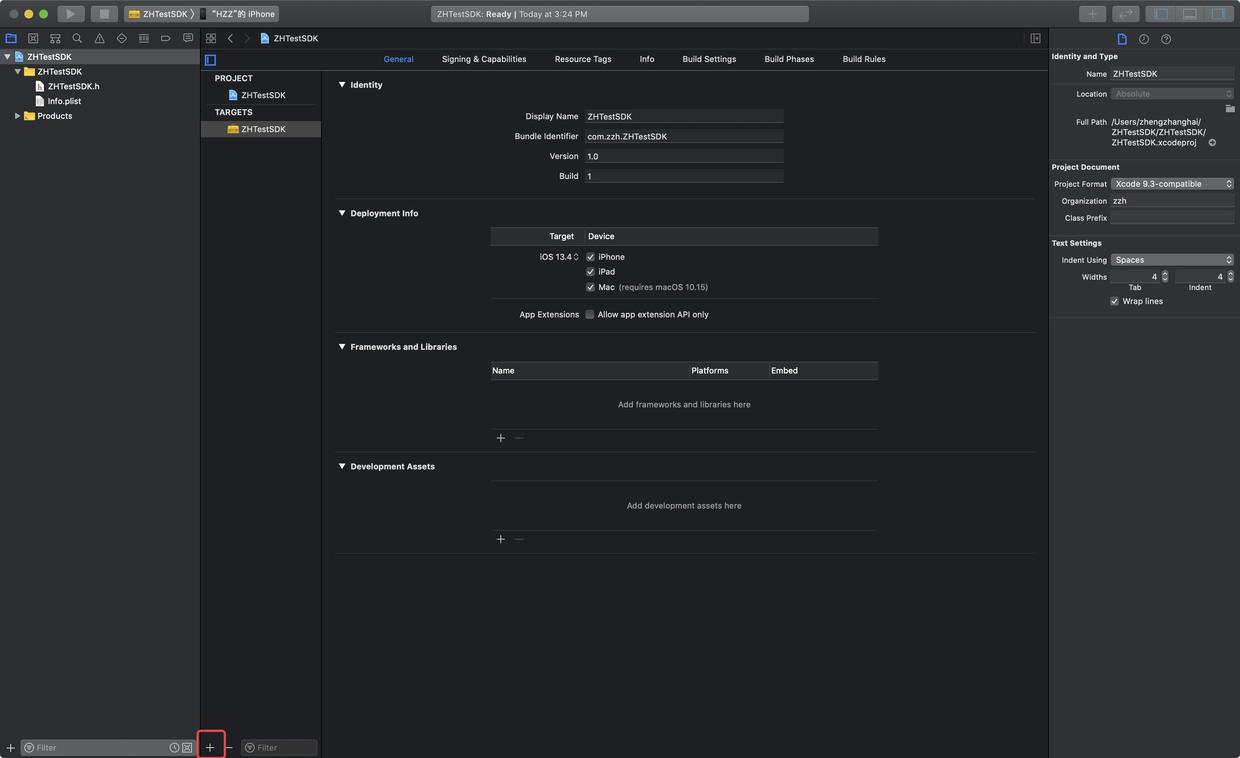1240x758 pixels.
Task: Open the Test navigator diamond icon
Action: tap(121, 38)
